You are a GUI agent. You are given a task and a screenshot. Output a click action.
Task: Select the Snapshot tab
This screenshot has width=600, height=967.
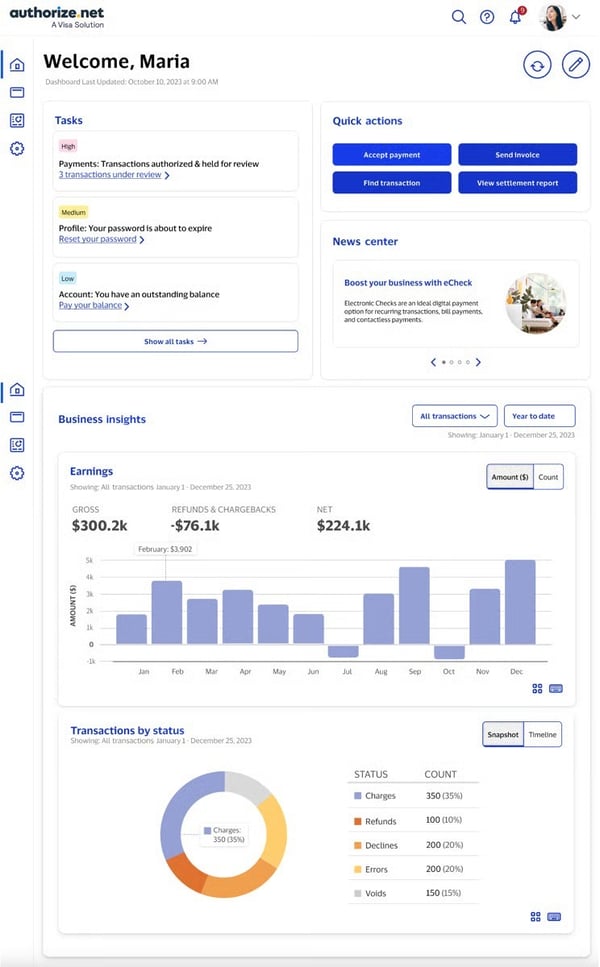503,735
